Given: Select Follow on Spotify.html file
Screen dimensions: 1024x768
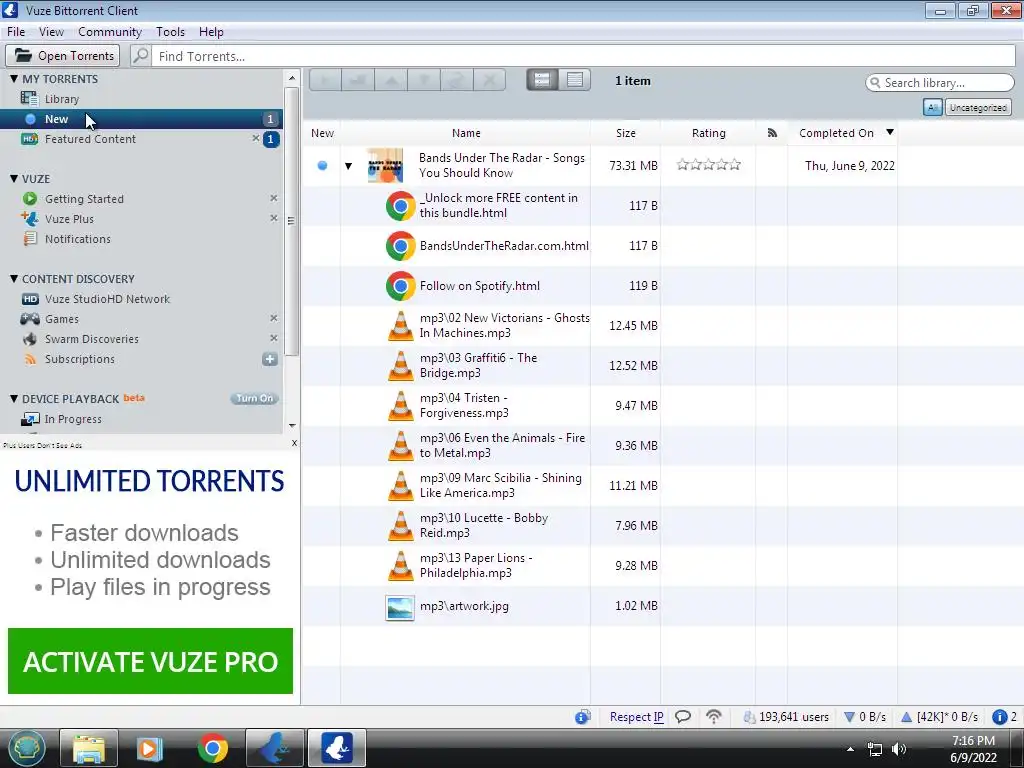Looking at the screenshot, I should tap(479, 285).
